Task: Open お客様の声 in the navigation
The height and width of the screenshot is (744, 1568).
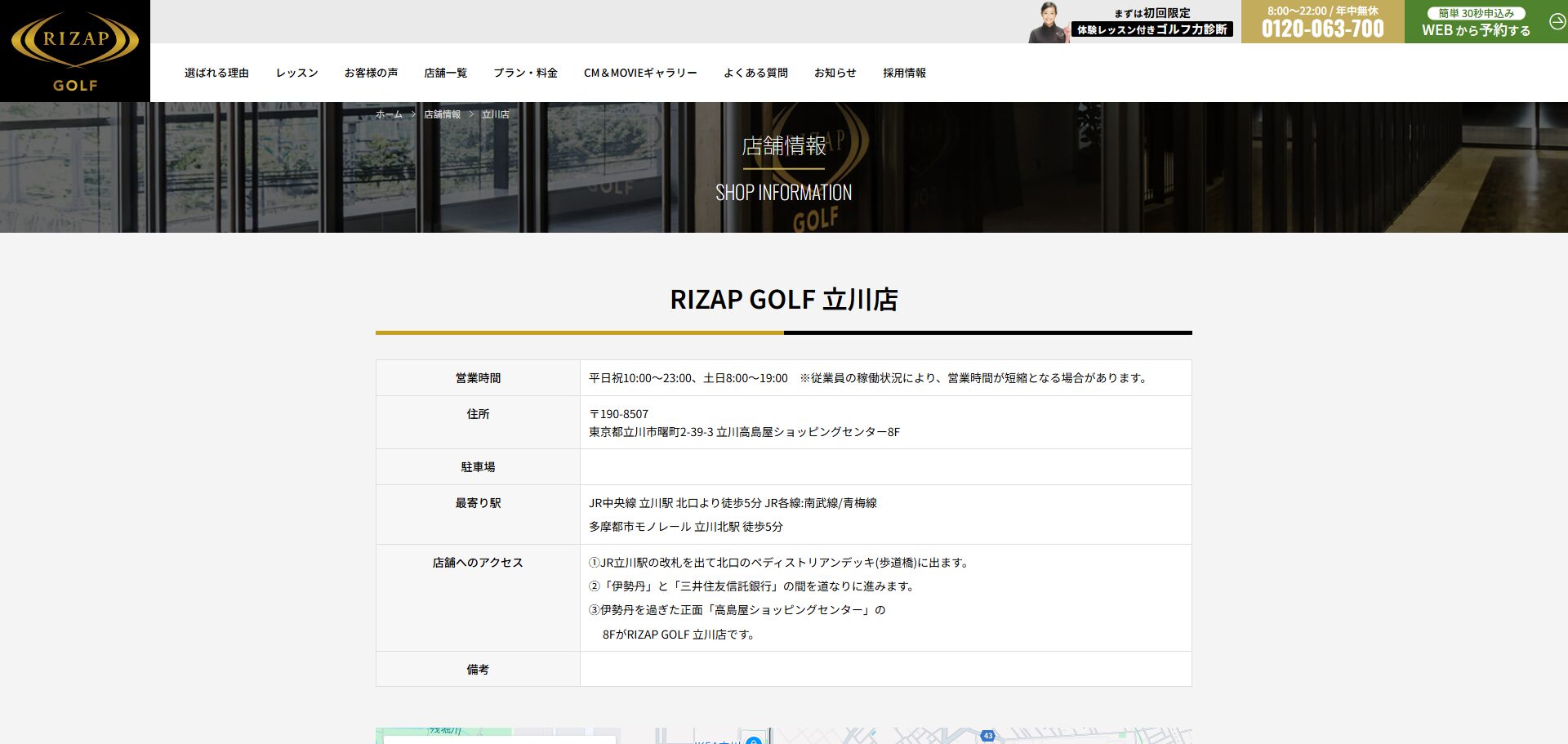Action: tap(371, 73)
